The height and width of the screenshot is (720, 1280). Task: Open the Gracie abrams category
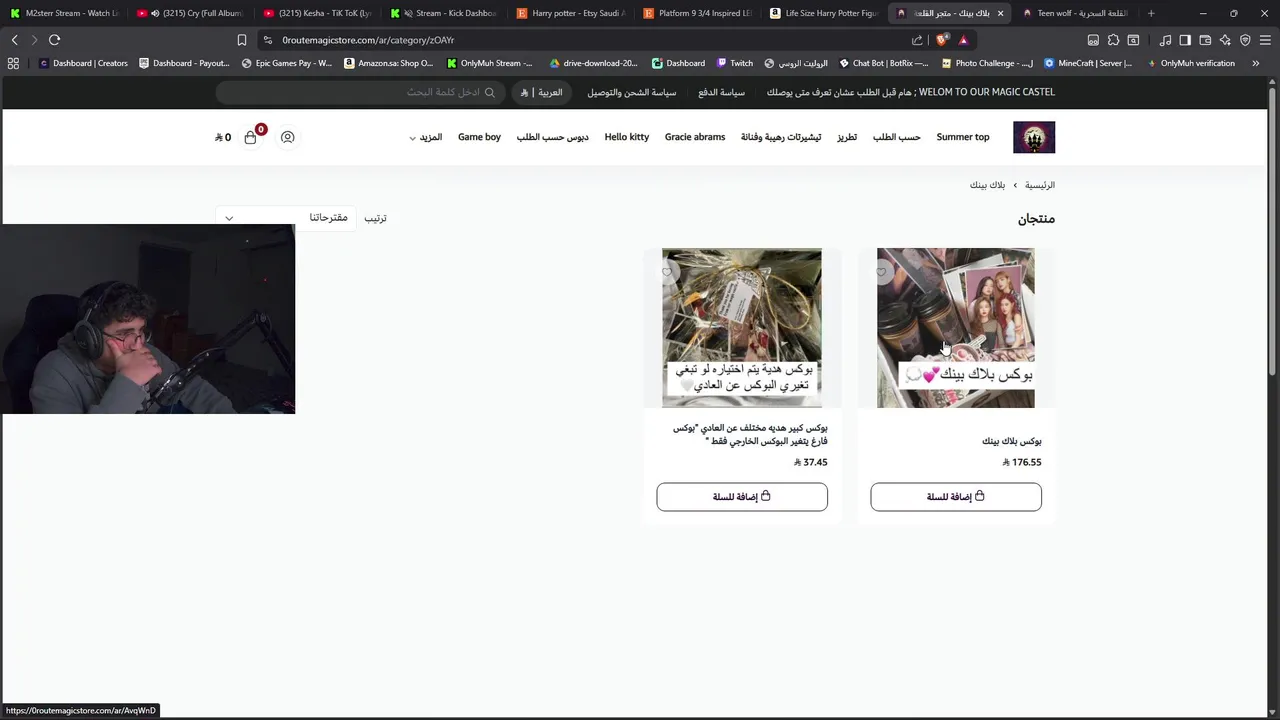(695, 137)
